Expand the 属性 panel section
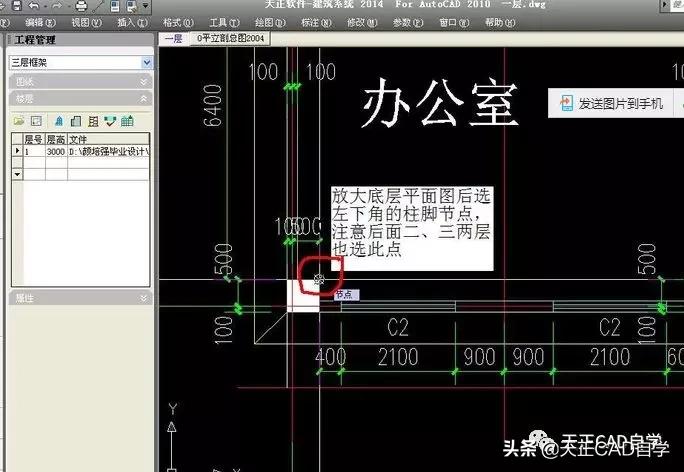 pos(80,298)
